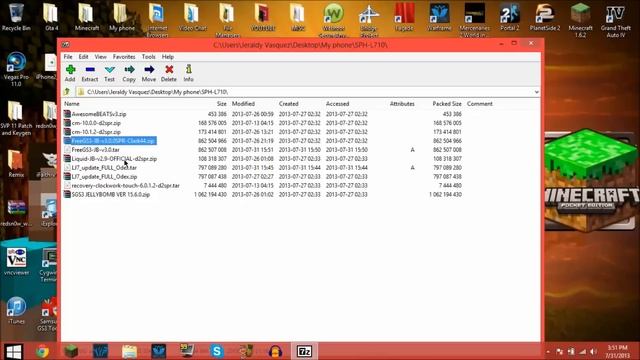Click the system tray volume icon

point(593,351)
